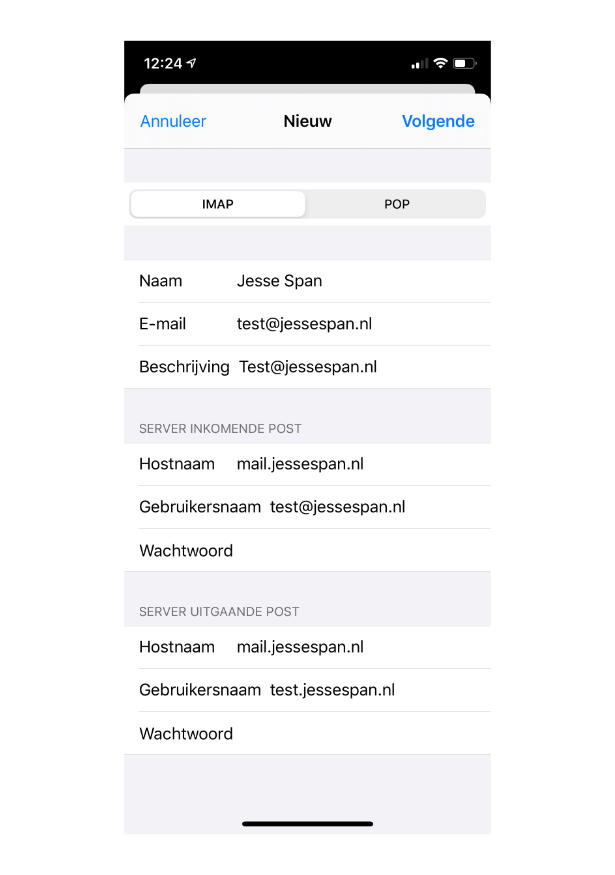615x875 pixels.
Task: Edit the Naam field Jesse Span
Action: coord(308,281)
